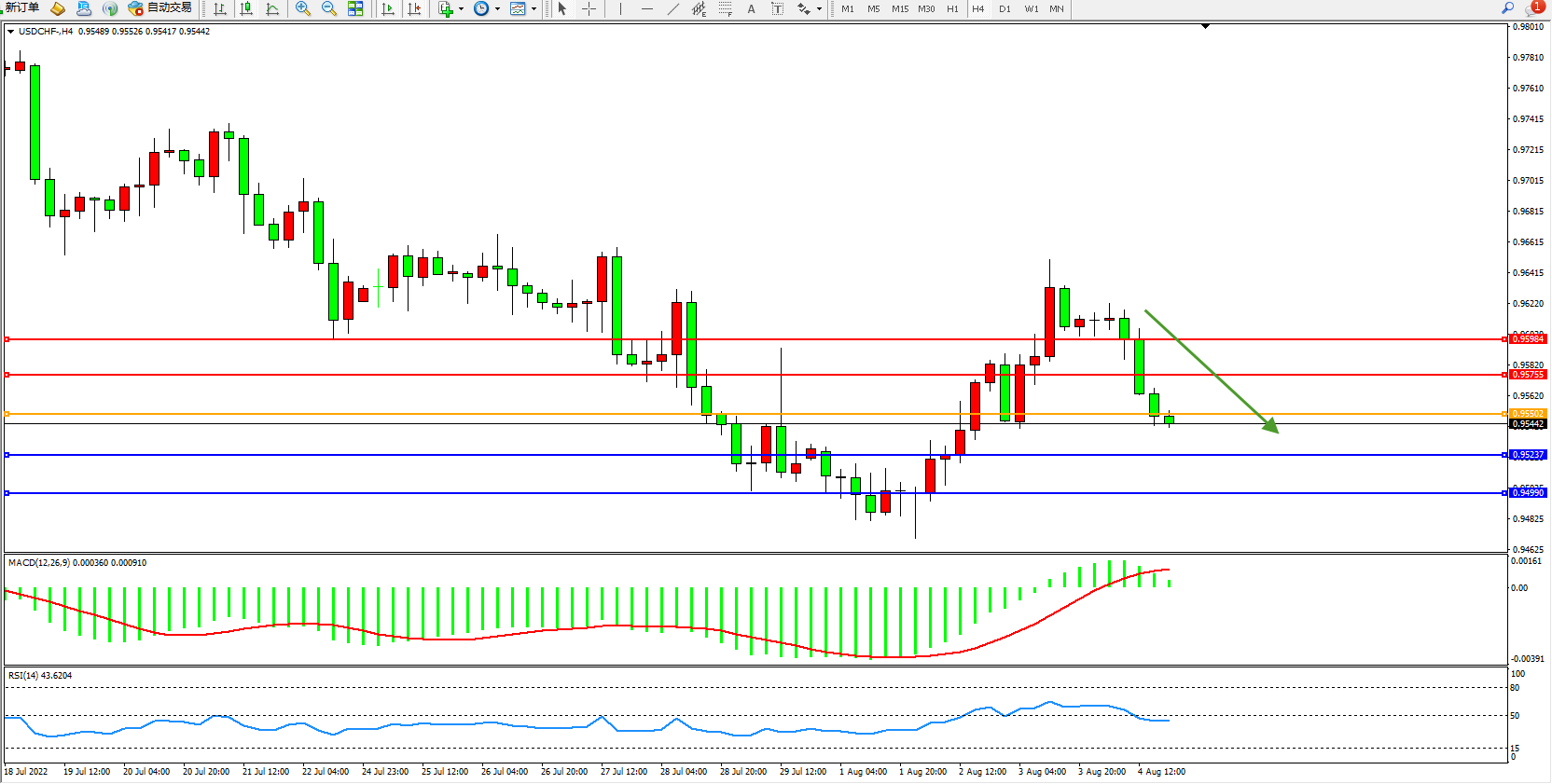
Task: Toggle the candlestick chart mode
Action: tap(246, 8)
